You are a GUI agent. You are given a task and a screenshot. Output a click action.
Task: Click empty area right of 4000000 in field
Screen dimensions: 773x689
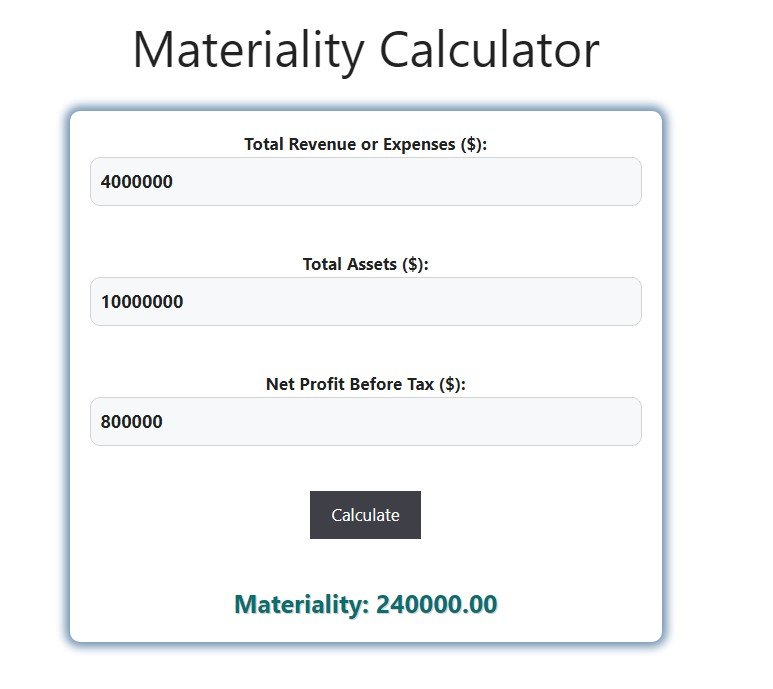point(450,182)
